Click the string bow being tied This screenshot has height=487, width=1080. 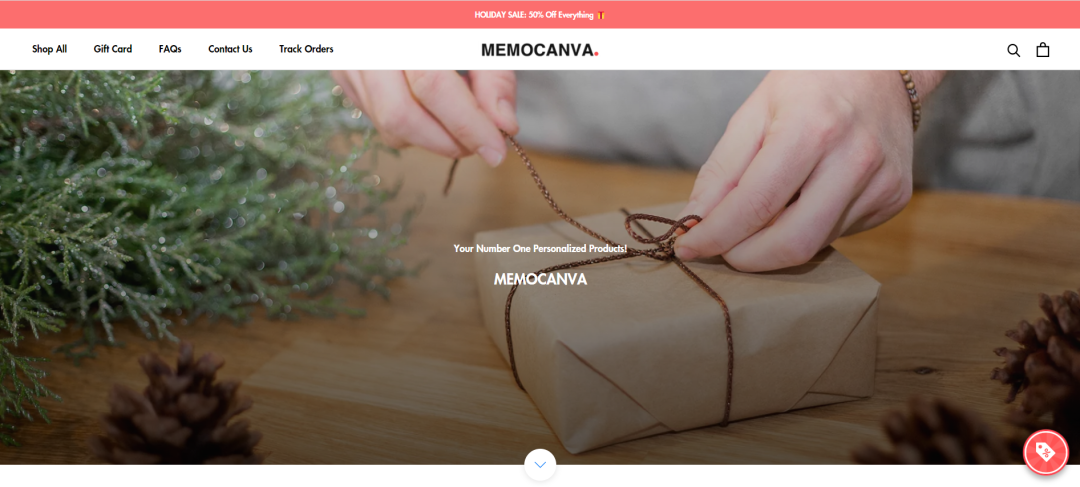pyautogui.click(x=660, y=236)
